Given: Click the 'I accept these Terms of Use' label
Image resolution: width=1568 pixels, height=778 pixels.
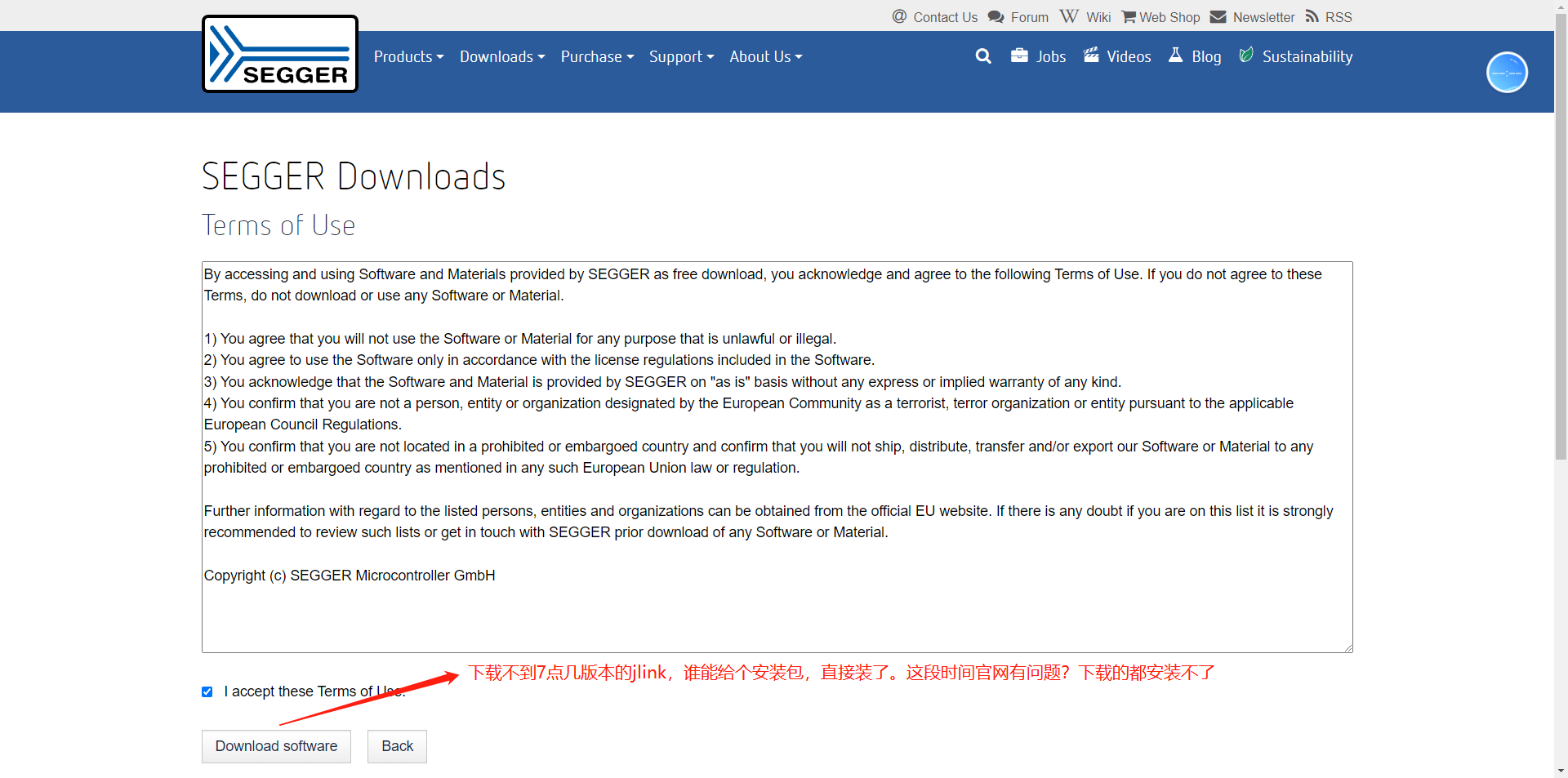Looking at the screenshot, I should pos(314,691).
